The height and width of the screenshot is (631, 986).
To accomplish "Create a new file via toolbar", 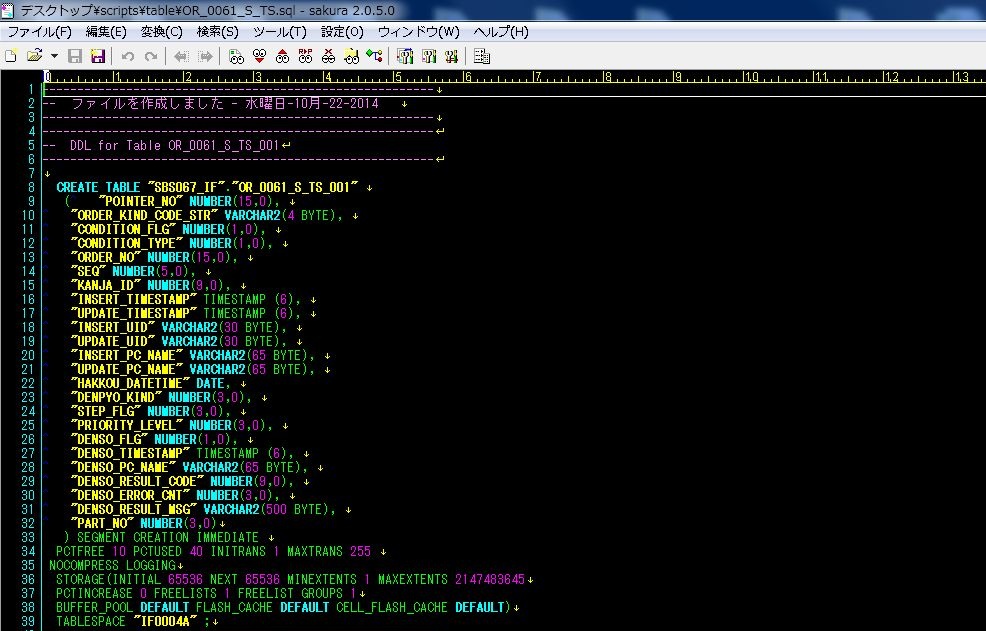I will (x=11, y=56).
